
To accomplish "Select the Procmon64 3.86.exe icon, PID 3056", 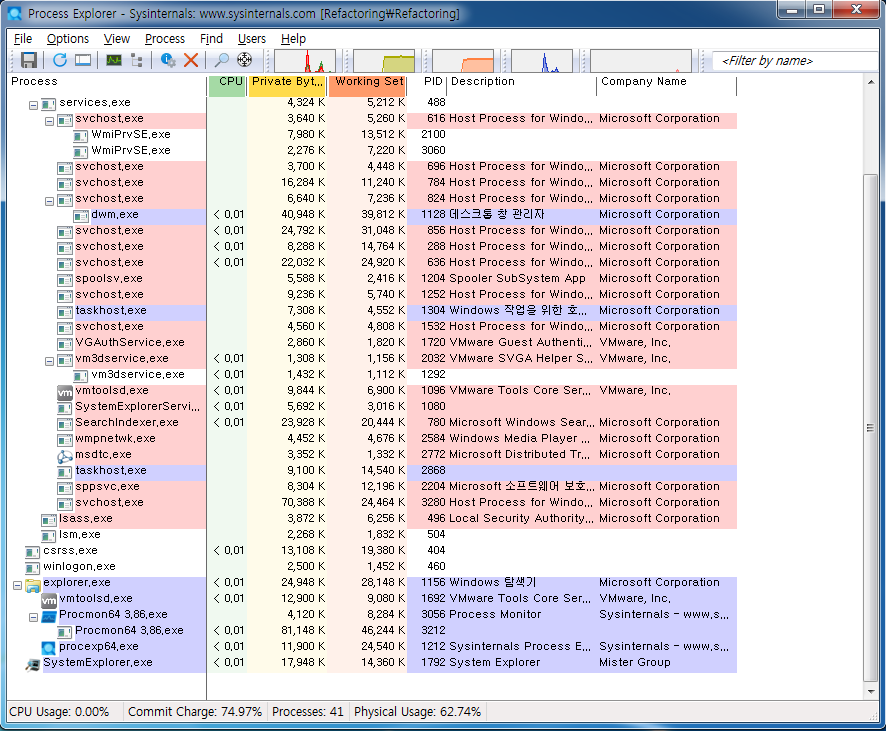I will pos(49,615).
